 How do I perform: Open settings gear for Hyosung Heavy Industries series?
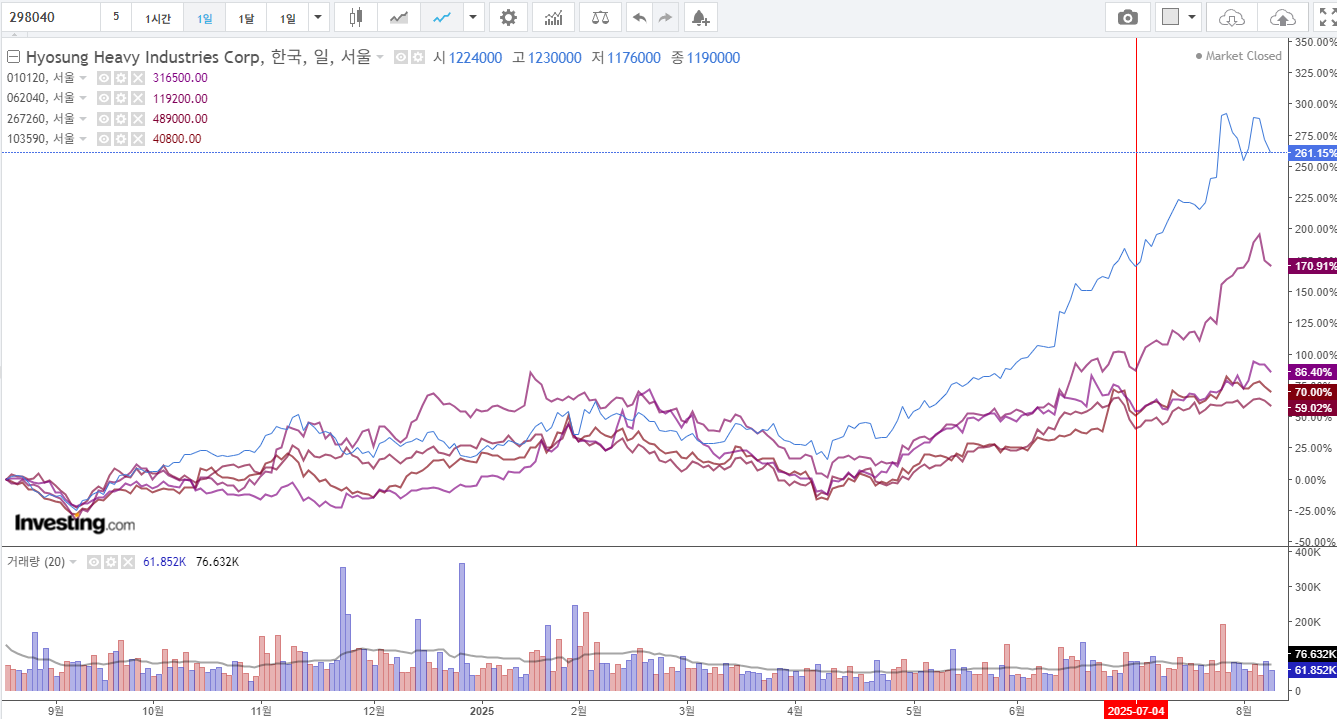pos(418,58)
